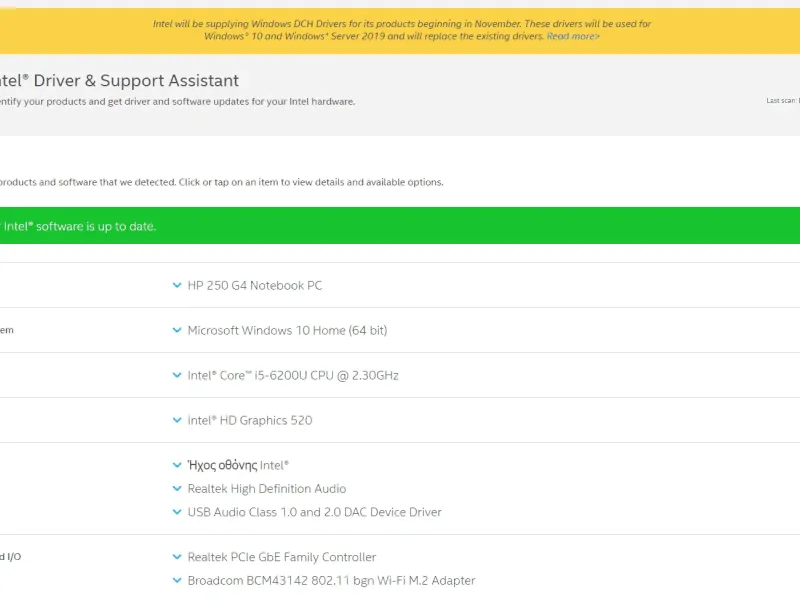Click the Driver & Support Assistant heading
The height and width of the screenshot is (600, 800).
pos(119,81)
